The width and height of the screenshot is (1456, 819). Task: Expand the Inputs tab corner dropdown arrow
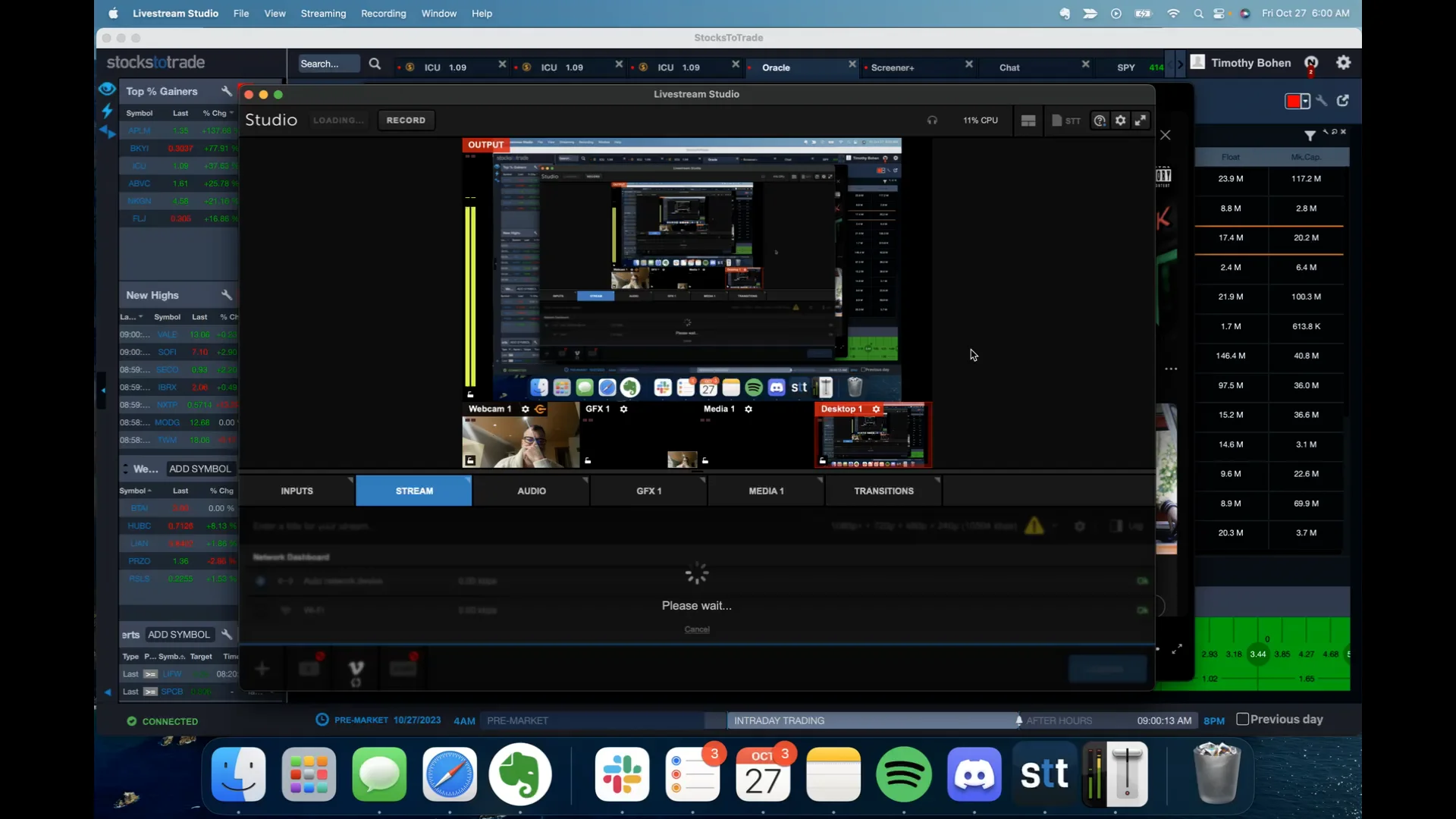pyautogui.click(x=349, y=481)
